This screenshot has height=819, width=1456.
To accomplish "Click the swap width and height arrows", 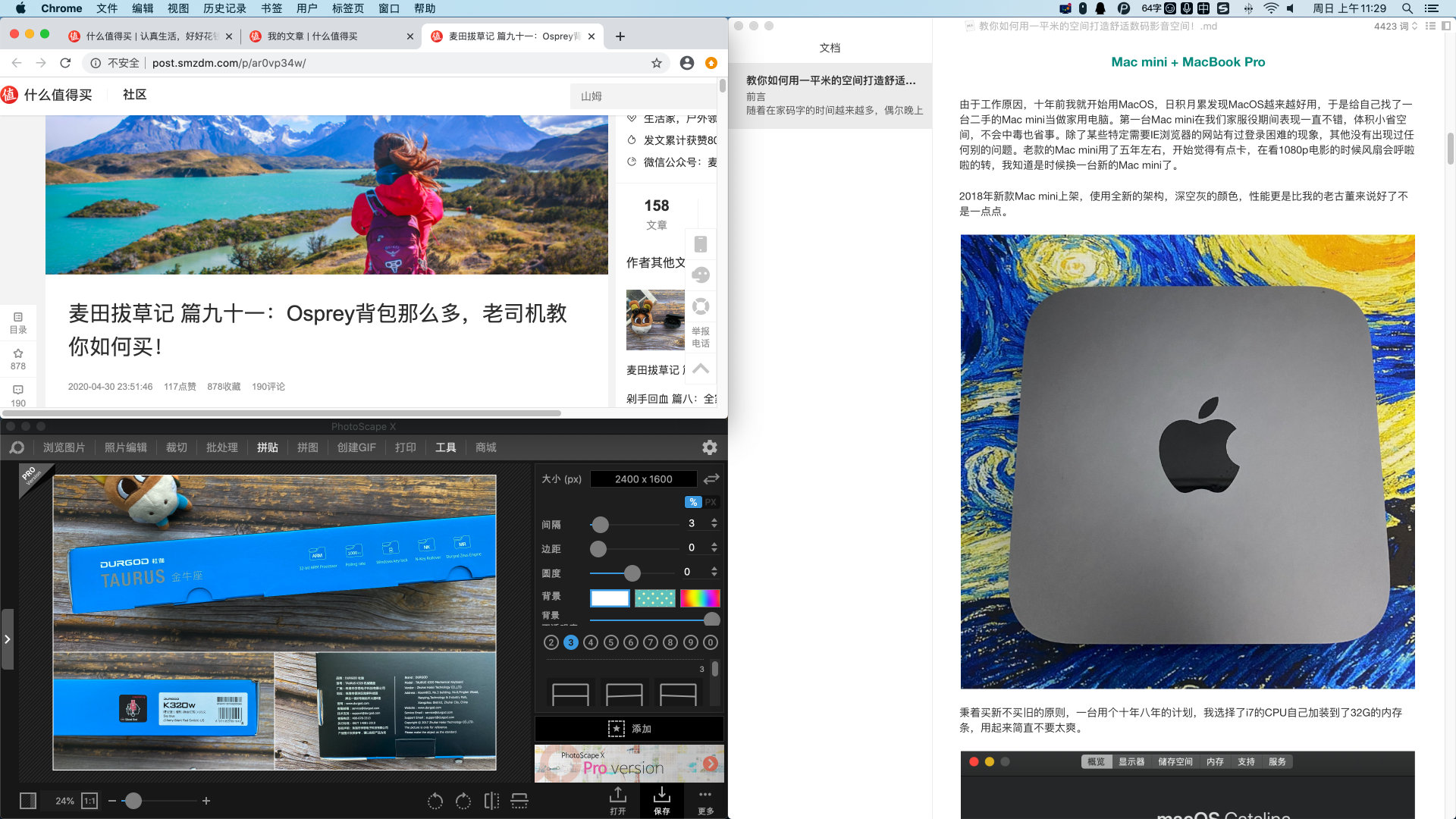I will (x=711, y=479).
